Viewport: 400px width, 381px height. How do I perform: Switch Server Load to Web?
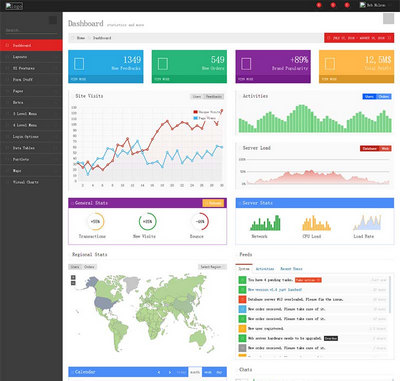point(385,148)
